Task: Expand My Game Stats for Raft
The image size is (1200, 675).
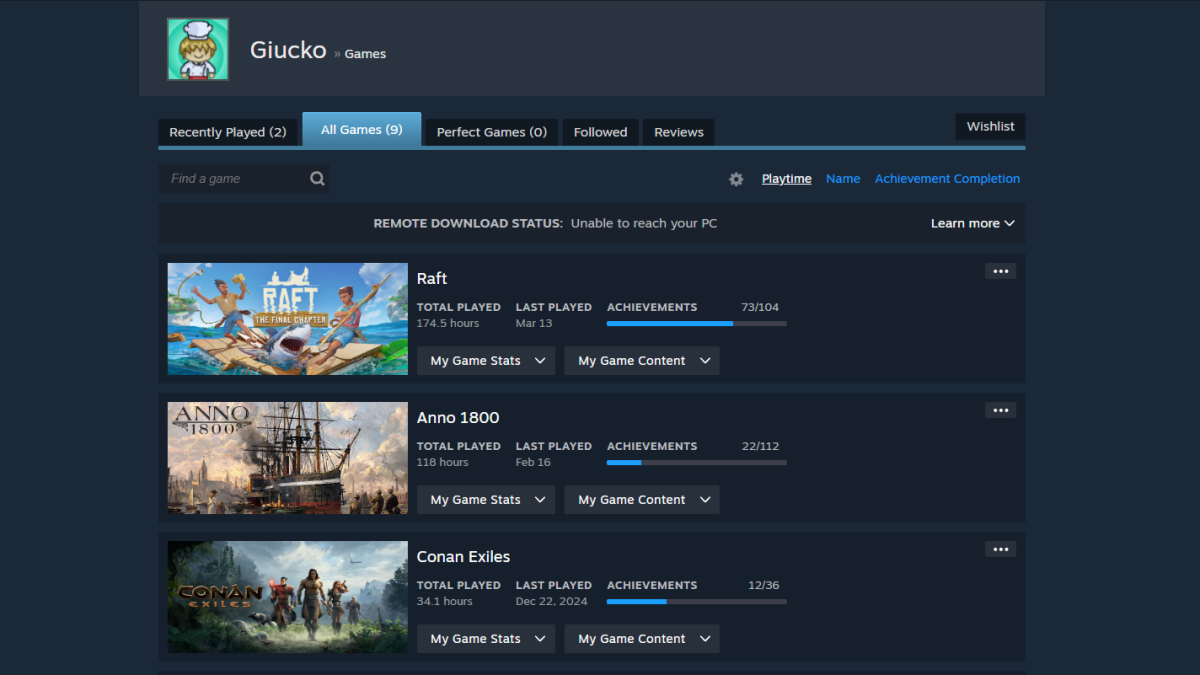Action: [x=486, y=361]
